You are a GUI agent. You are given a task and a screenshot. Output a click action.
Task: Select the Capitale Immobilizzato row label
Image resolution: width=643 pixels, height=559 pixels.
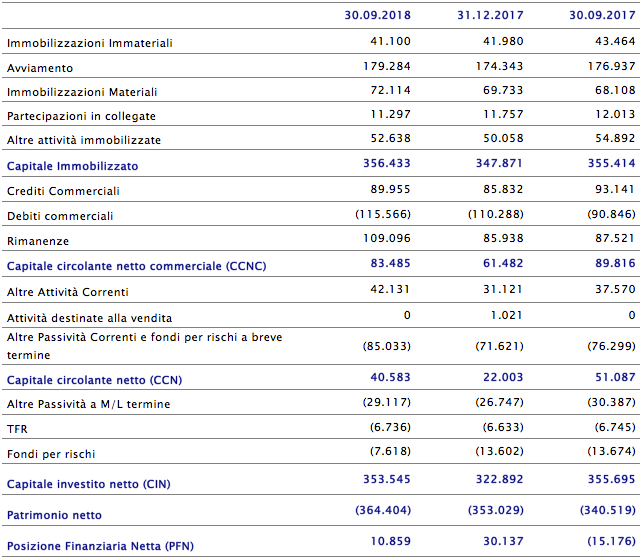pos(73,165)
